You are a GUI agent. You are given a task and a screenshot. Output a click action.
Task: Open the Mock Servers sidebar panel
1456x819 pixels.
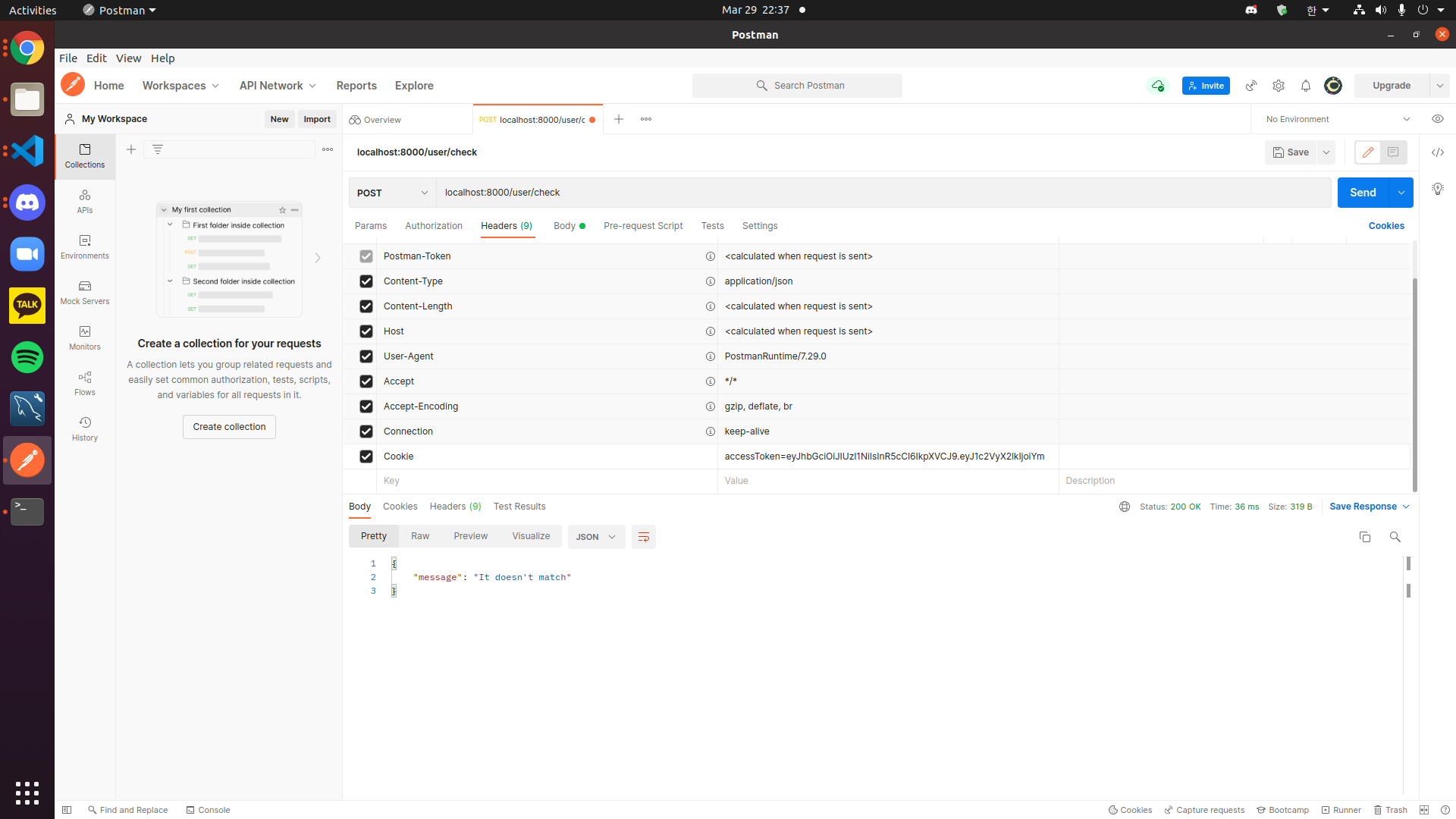(x=85, y=293)
